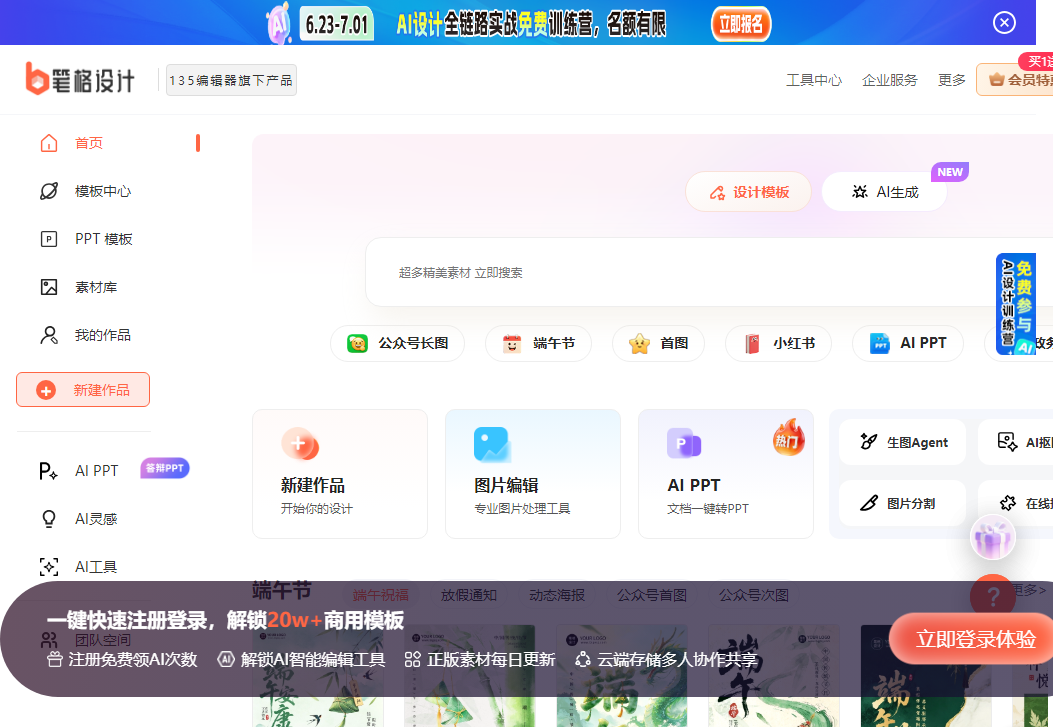This screenshot has height=727, width=1053.
Task: Switch to the 动态海报 category tab
Action: pyautogui.click(x=557, y=595)
